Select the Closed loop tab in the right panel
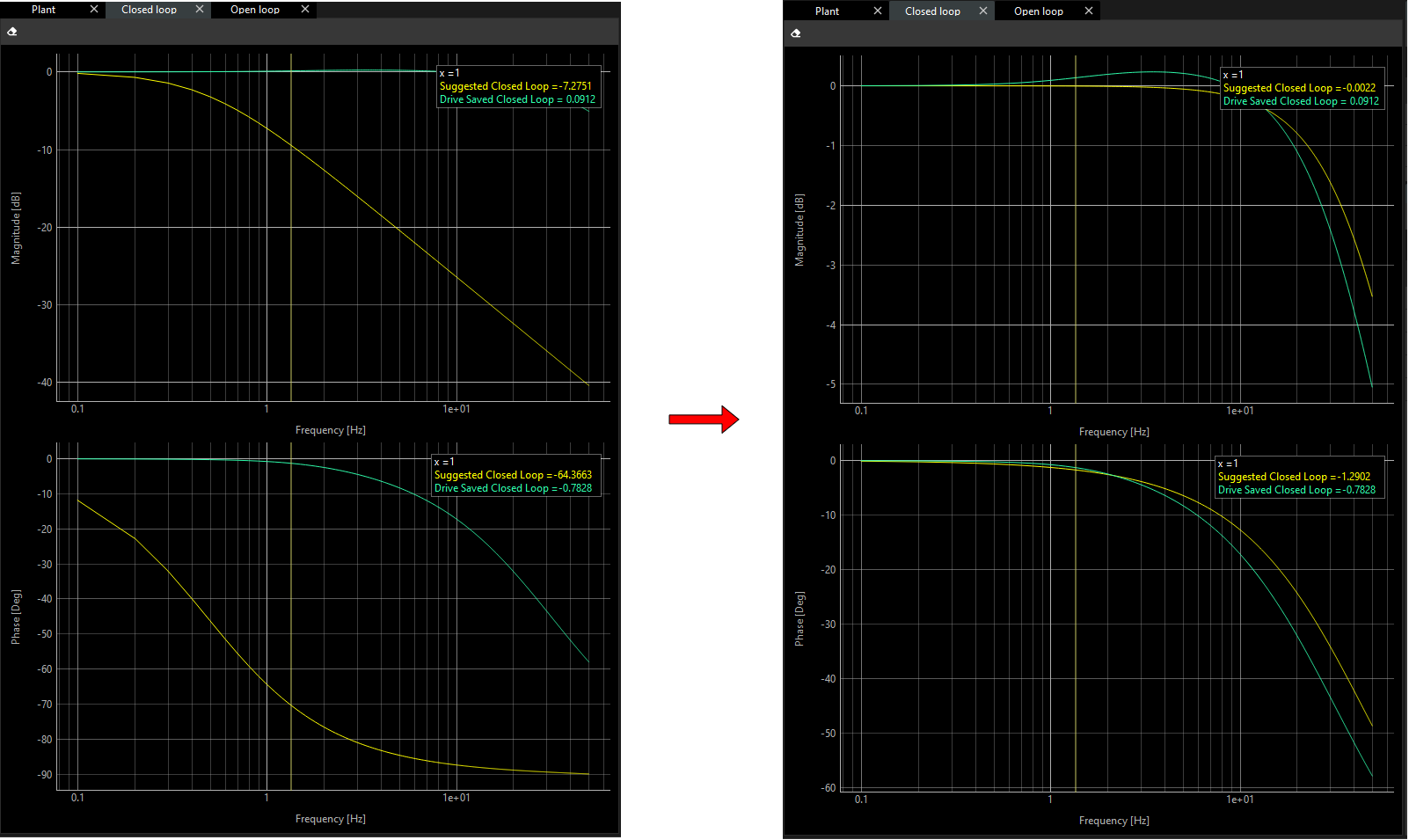 (x=932, y=11)
